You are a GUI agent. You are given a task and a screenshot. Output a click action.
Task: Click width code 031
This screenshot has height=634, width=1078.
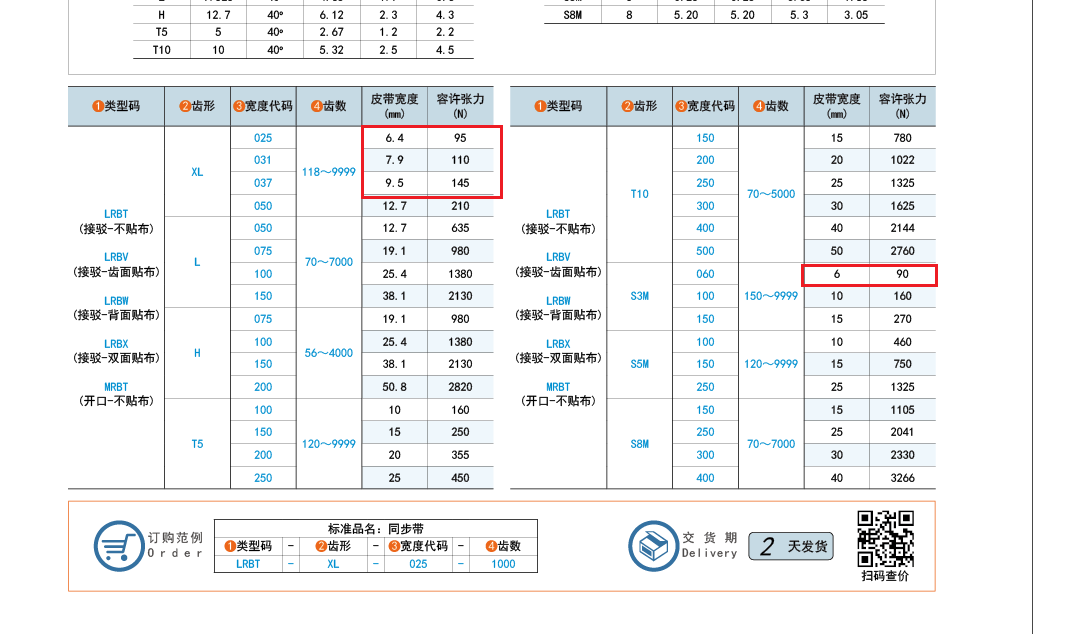pos(263,160)
